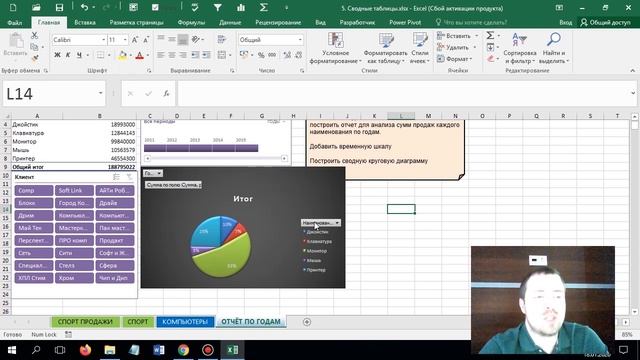Click the Increase Font Size icon
The image size is (640, 360).
tap(135, 40)
